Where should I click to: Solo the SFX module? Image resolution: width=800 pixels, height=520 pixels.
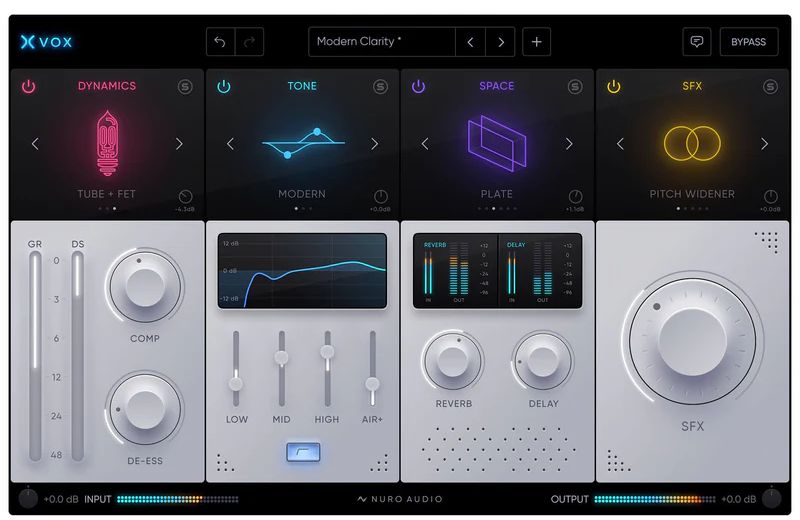pyautogui.click(x=770, y=87)
